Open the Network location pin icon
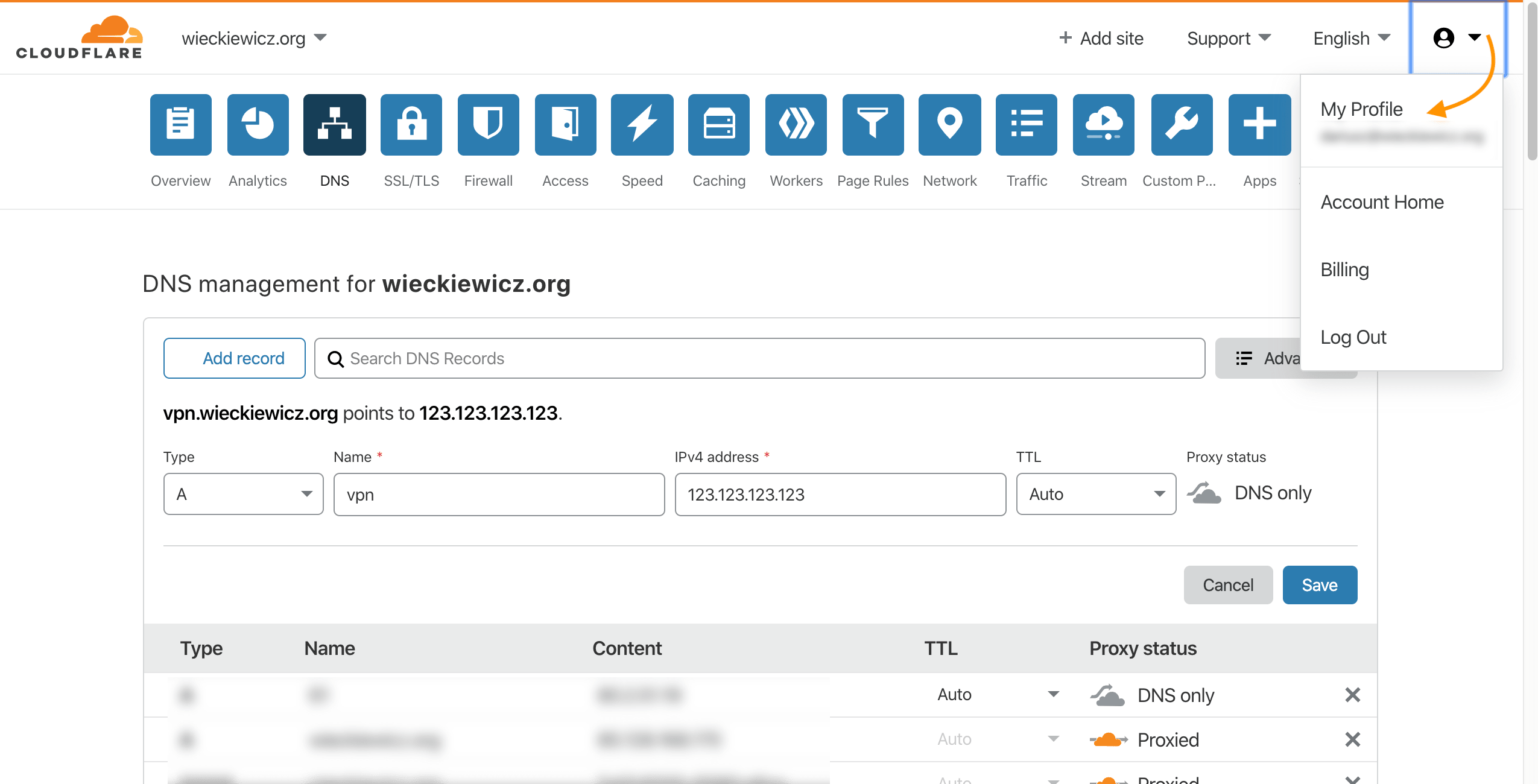The height and width of the screenshot is (784, 1538). tap(950, 125)
